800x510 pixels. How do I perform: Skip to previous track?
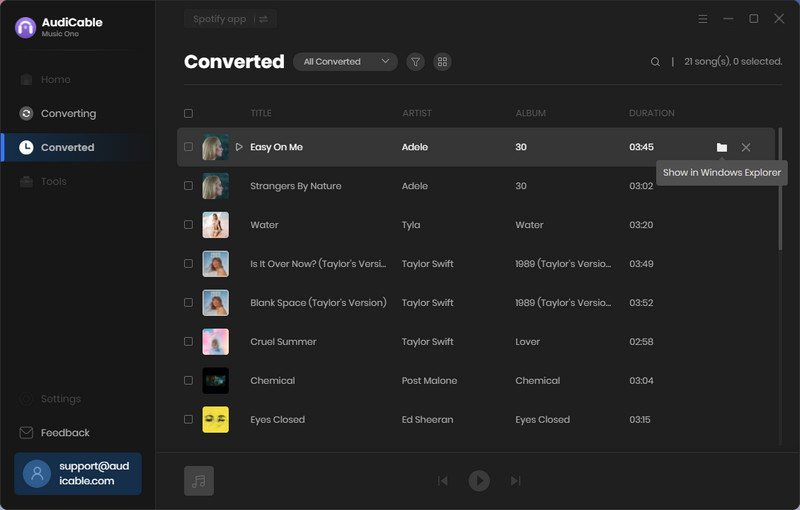[443, 481]
